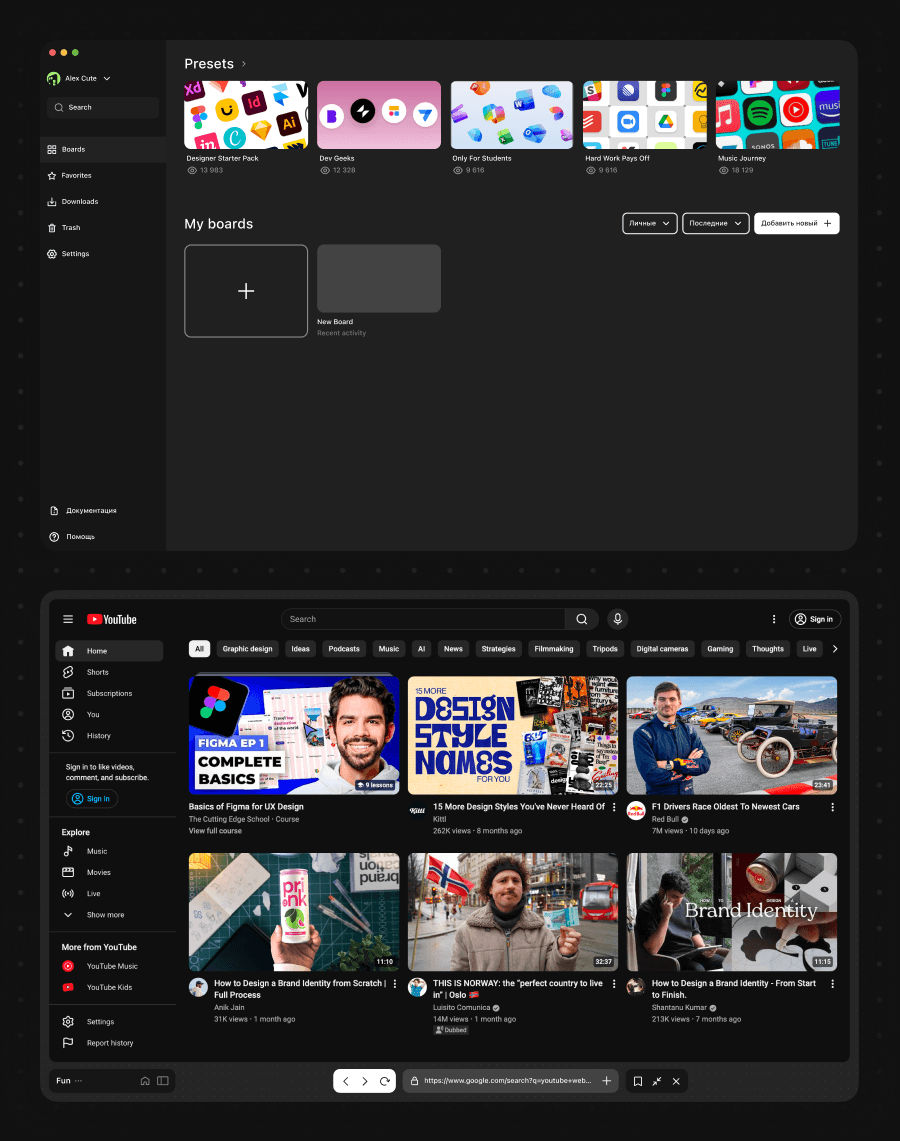Select the All filter chip
900x1141 pixels.
point(199,649)
